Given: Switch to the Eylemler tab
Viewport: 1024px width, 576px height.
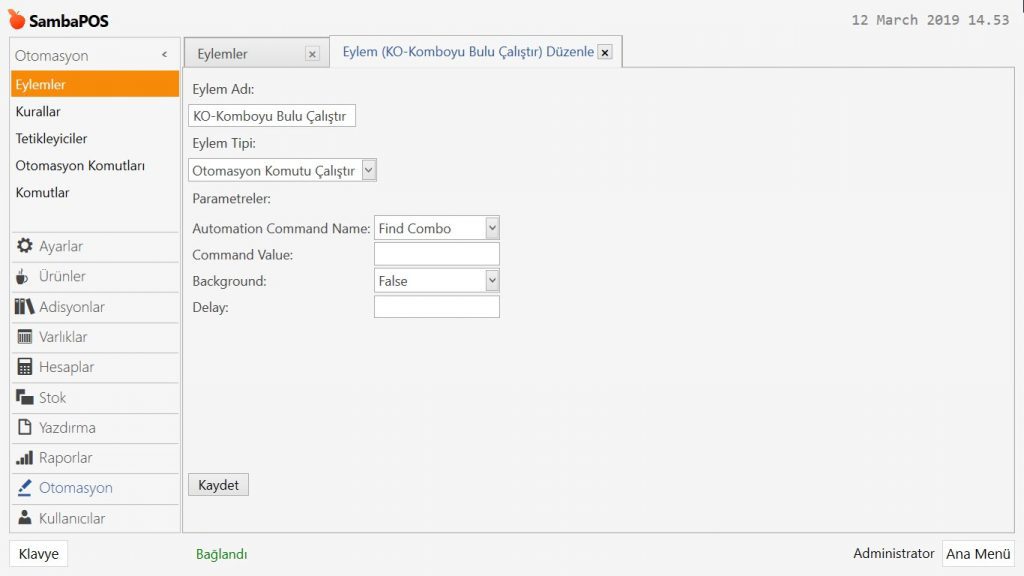Looking at the screenshot, I should pos(222,54).
